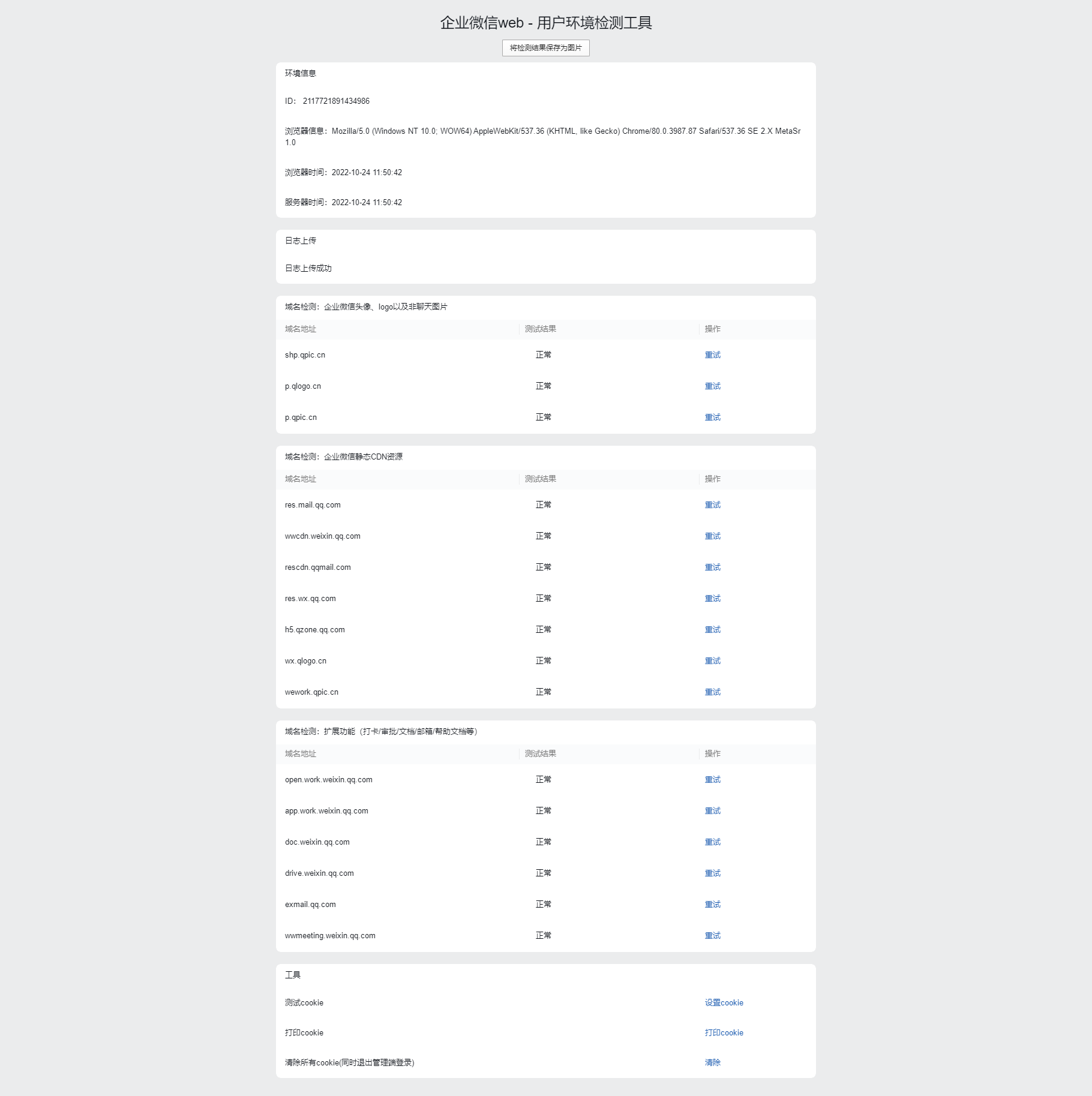1092x1096 pixels.
Task: Click the 将检测结果保存为图片 button
Action: [x=545, y=48]
